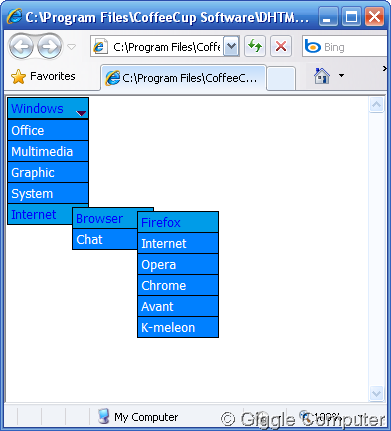
Task: Choose the K-meleon menu entry
Action: tap(178, 327)
